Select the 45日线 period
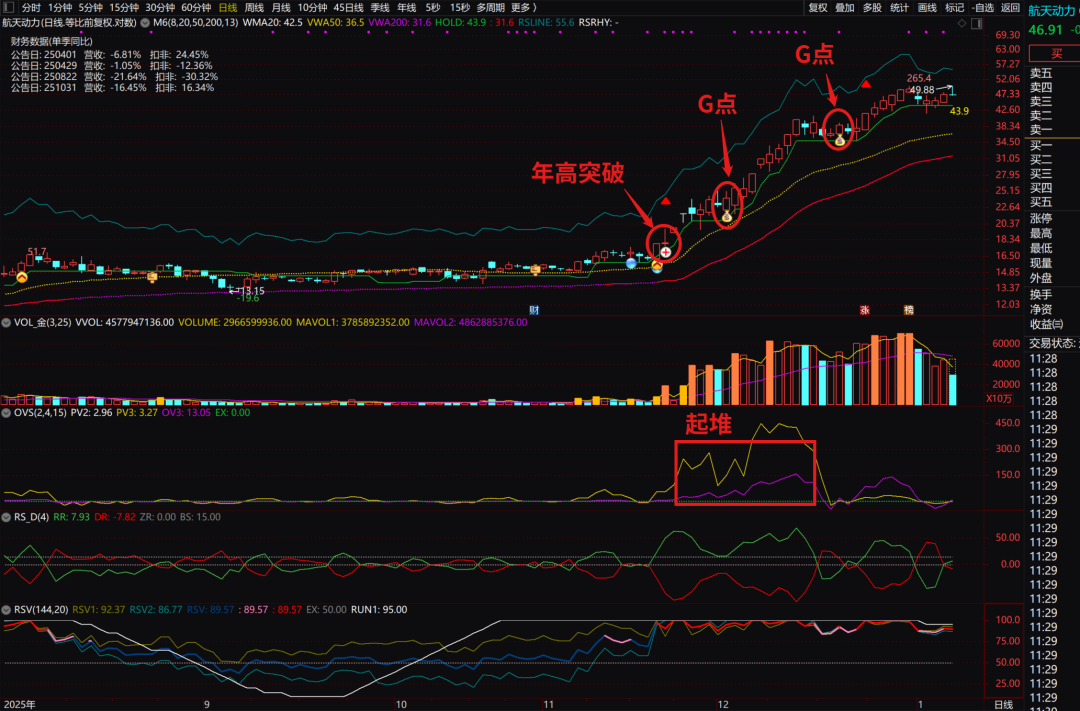1080x711 pixels. point(349,8)
